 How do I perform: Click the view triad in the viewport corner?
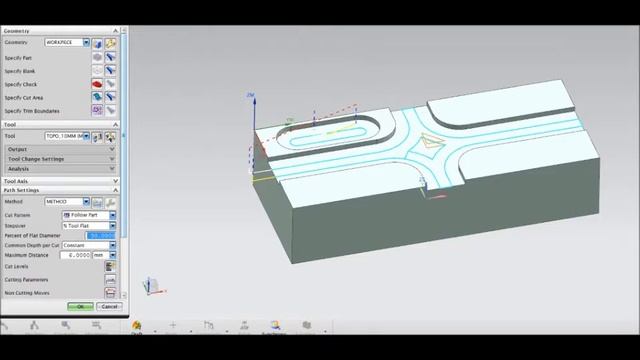pyautogui.click(x=153, y=286)
